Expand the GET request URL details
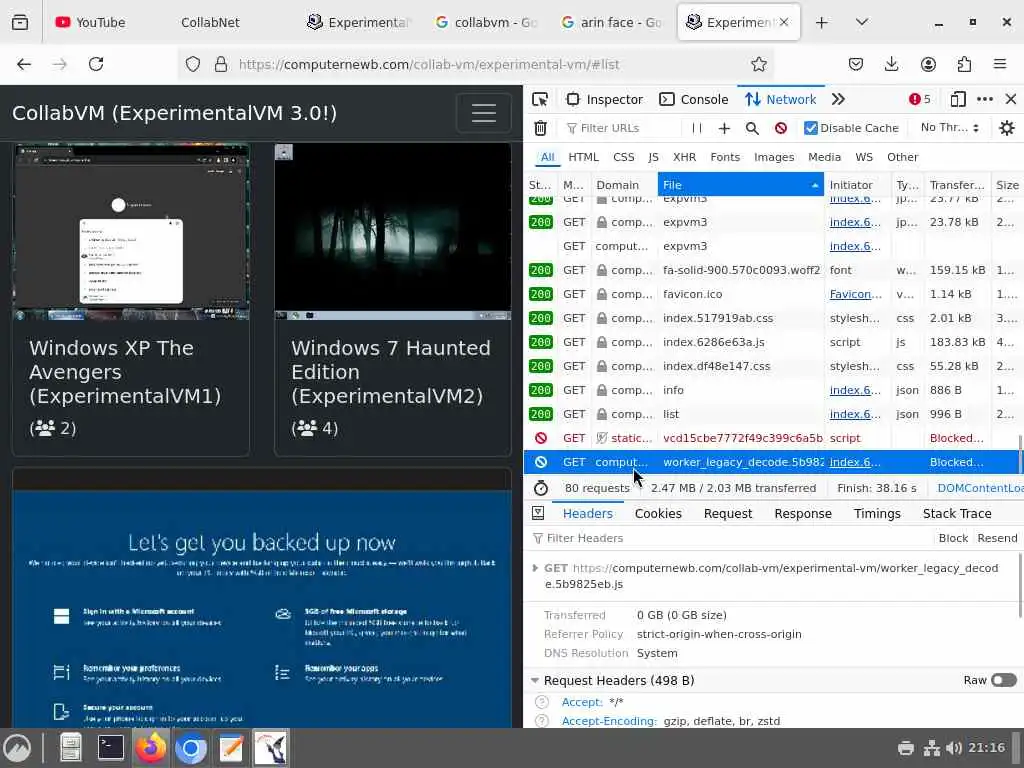This screenshot has width=1024, height=768. point(536,568)
